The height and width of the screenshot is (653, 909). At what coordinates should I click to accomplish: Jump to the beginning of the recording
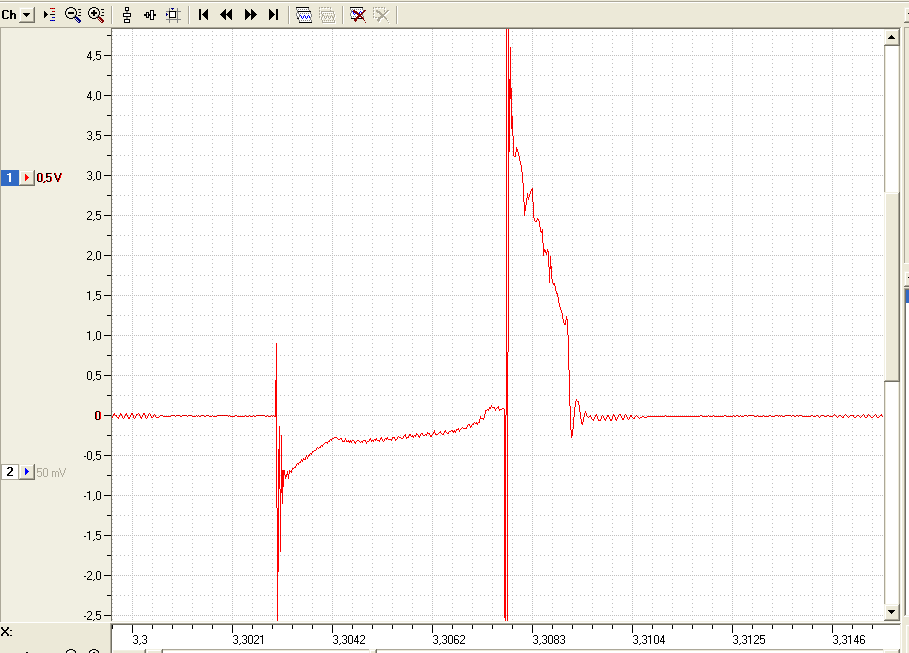tap(203, 14)
